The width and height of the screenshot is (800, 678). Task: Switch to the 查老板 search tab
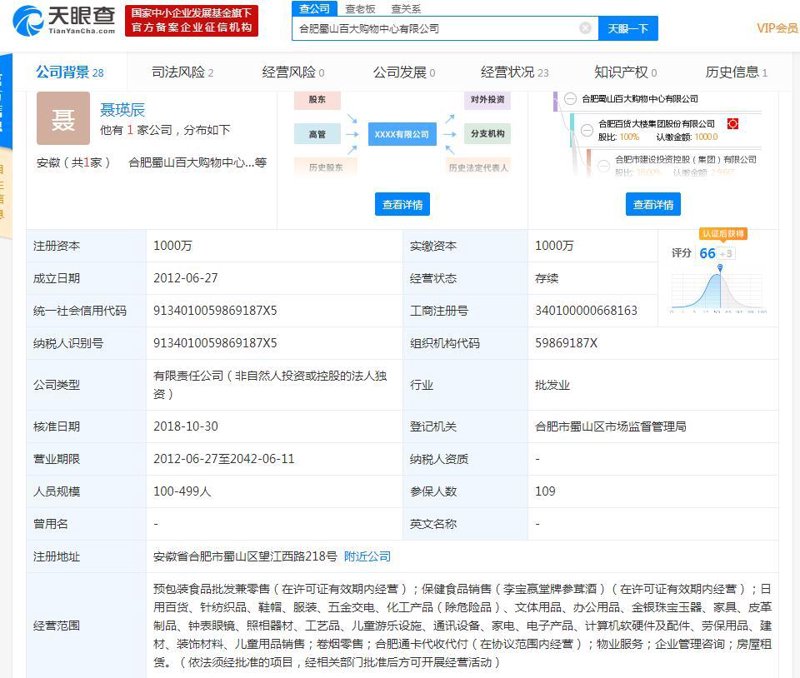(360, 9)
